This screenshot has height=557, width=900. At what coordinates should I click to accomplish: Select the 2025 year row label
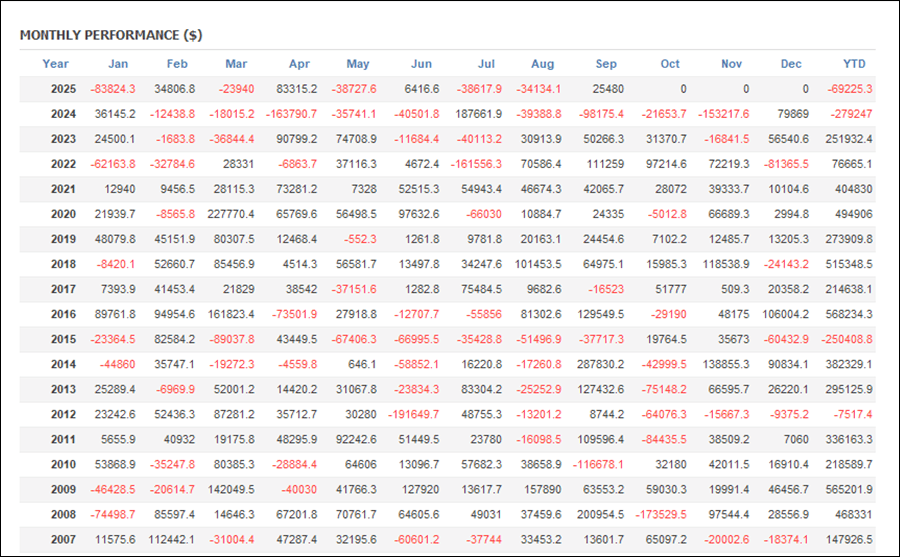coord(64,89)
